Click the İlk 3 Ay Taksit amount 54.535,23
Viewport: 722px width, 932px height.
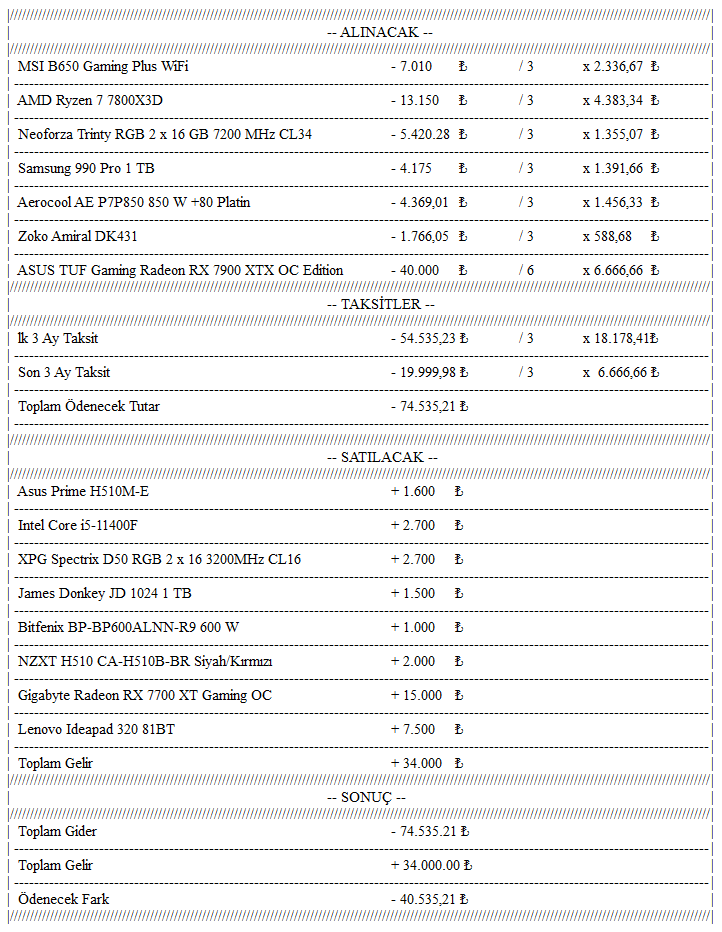coord(430,339)
